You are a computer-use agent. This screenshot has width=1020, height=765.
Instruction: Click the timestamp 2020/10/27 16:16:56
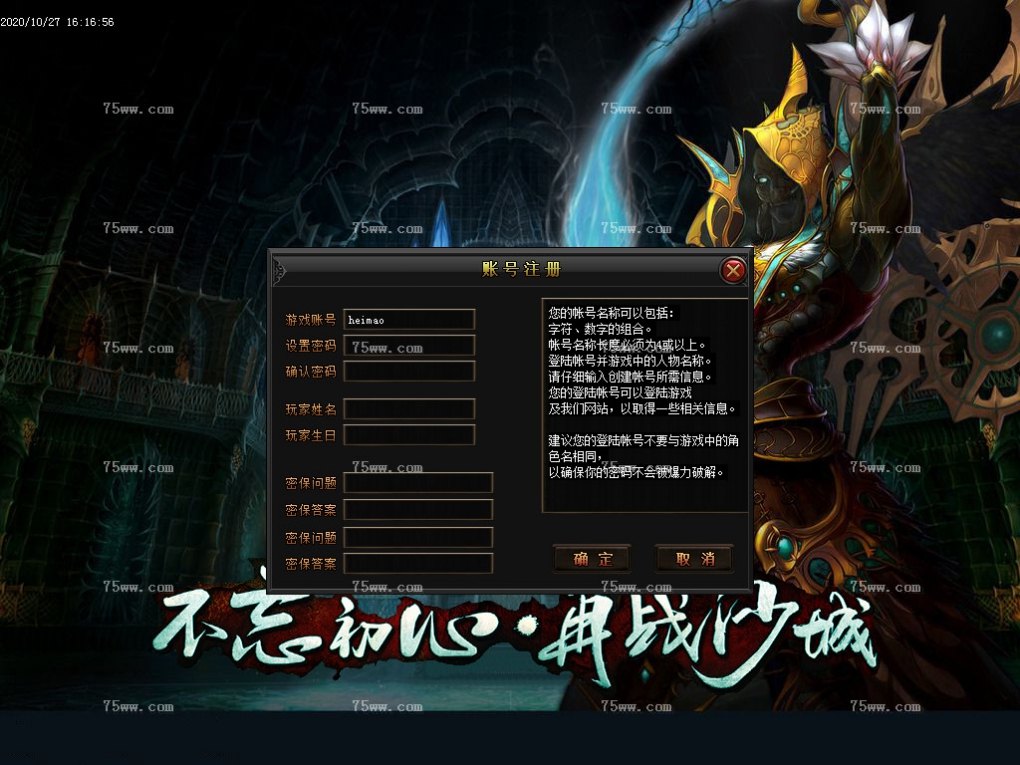click(x=57, y=21)
